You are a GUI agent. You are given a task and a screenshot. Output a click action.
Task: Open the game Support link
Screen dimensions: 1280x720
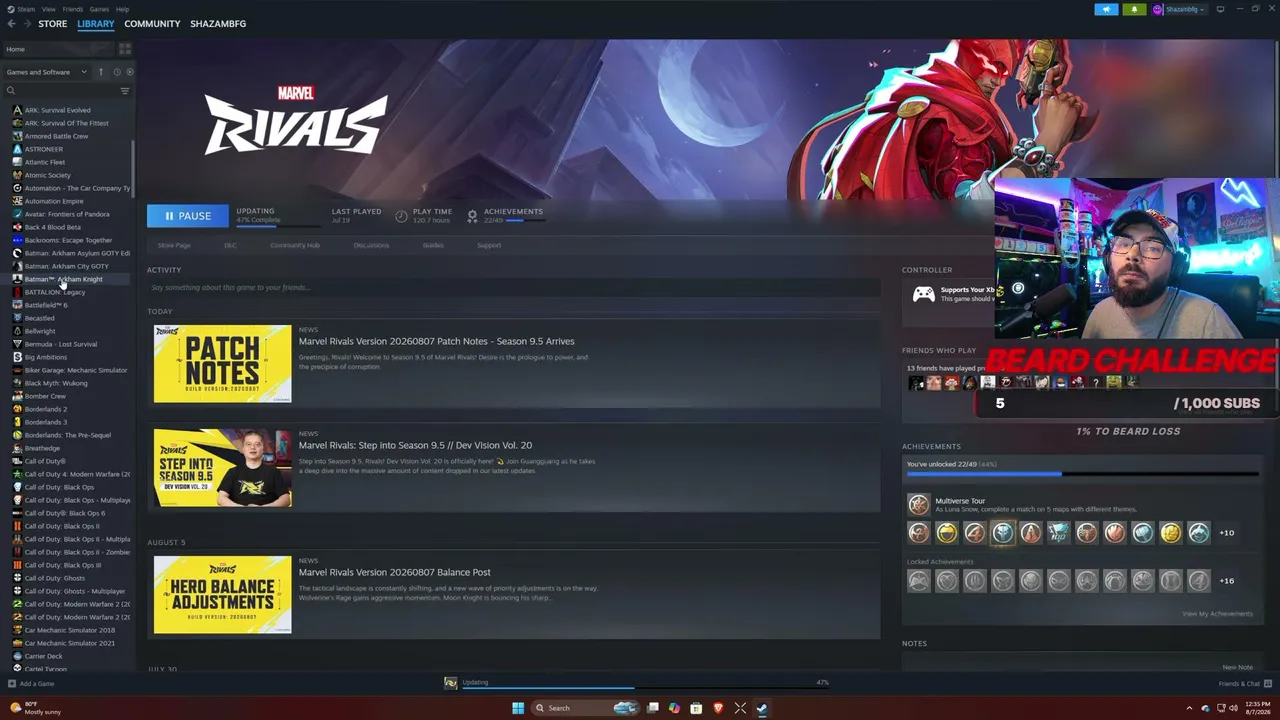pos(489,245)
